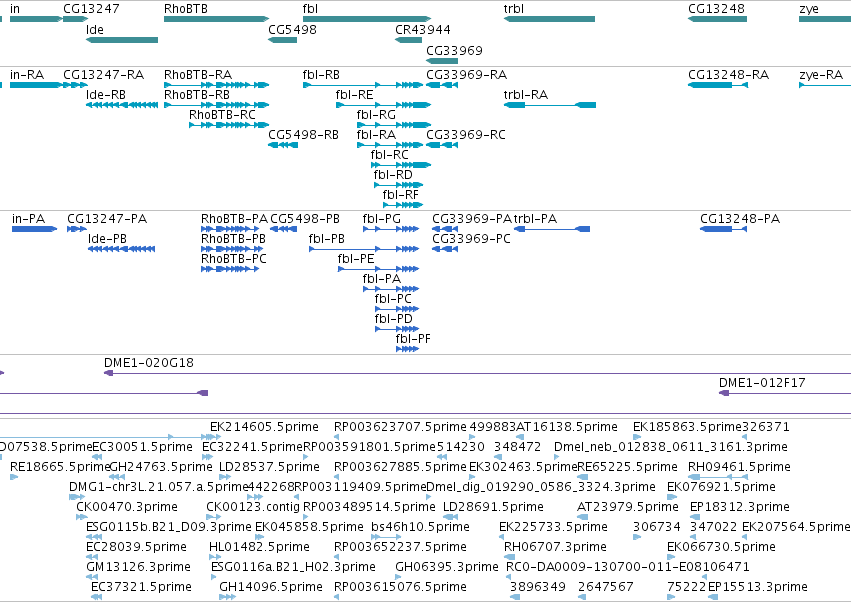Click the in-PA protein label

pyautogui.click(x=28, y=219)
